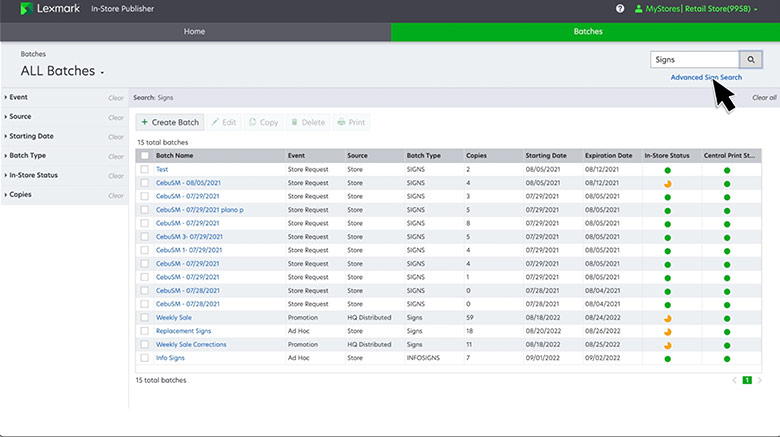Select the Info Signs row checkbox
Viewport: 780px width, 437px height.
pos(145,357)
